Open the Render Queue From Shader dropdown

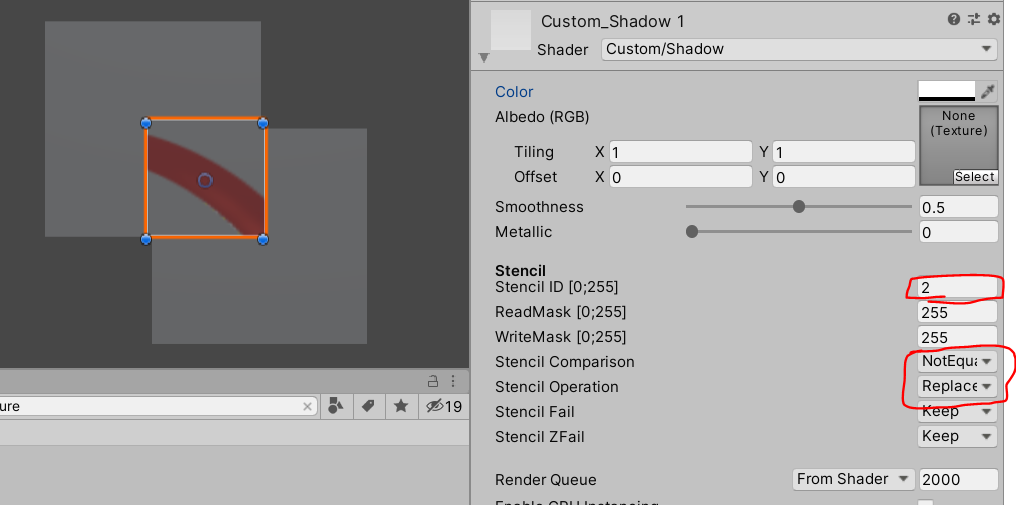point(853,479)
